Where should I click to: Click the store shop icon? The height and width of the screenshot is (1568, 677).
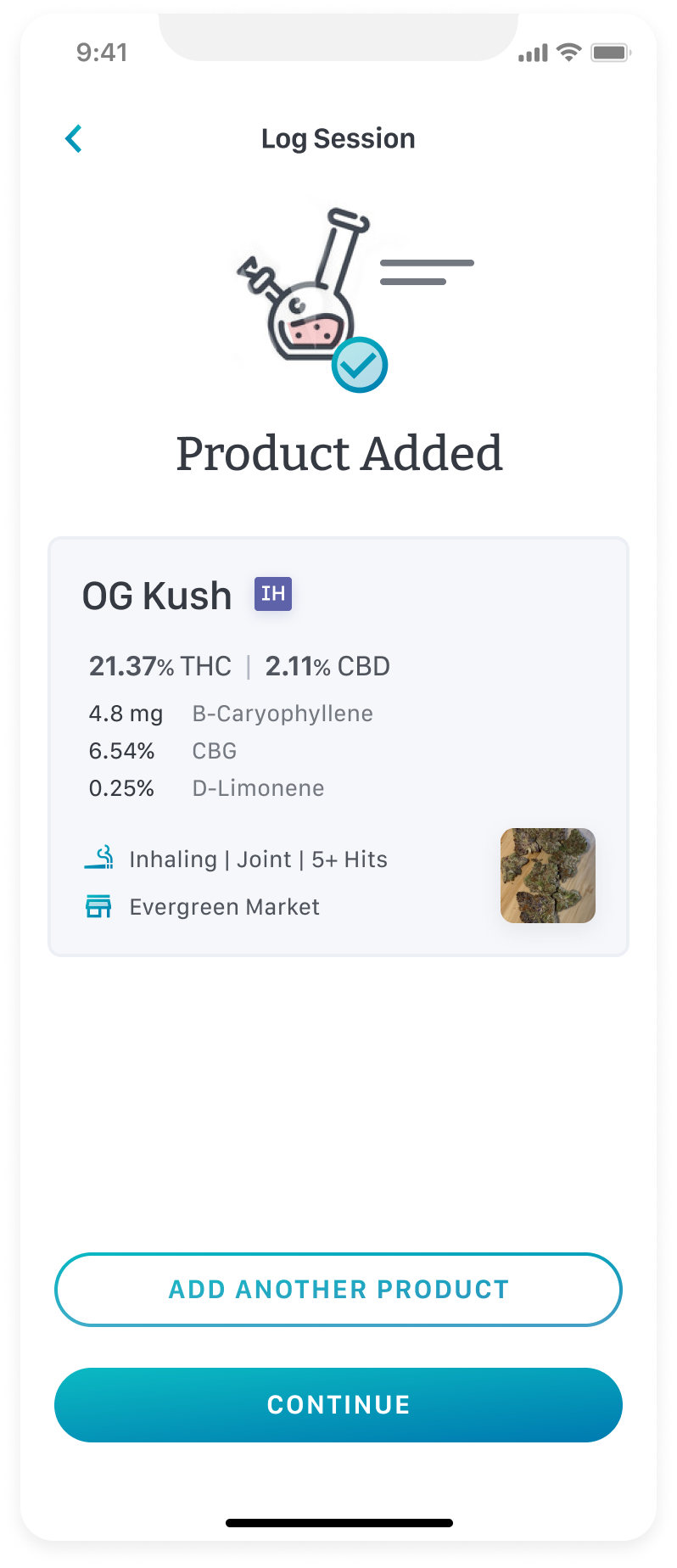point(98,906)
